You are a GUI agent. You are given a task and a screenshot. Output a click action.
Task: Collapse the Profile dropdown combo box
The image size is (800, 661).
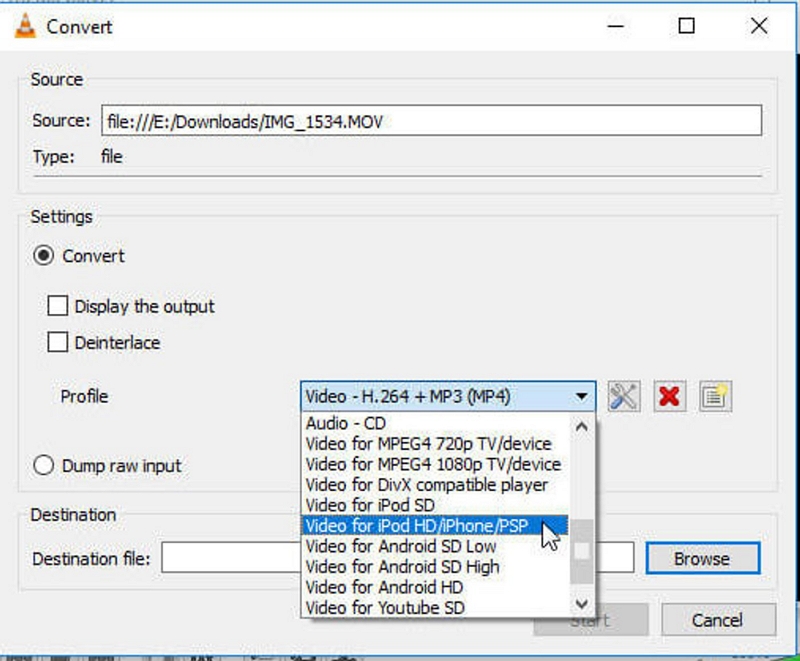click(448, 396)
